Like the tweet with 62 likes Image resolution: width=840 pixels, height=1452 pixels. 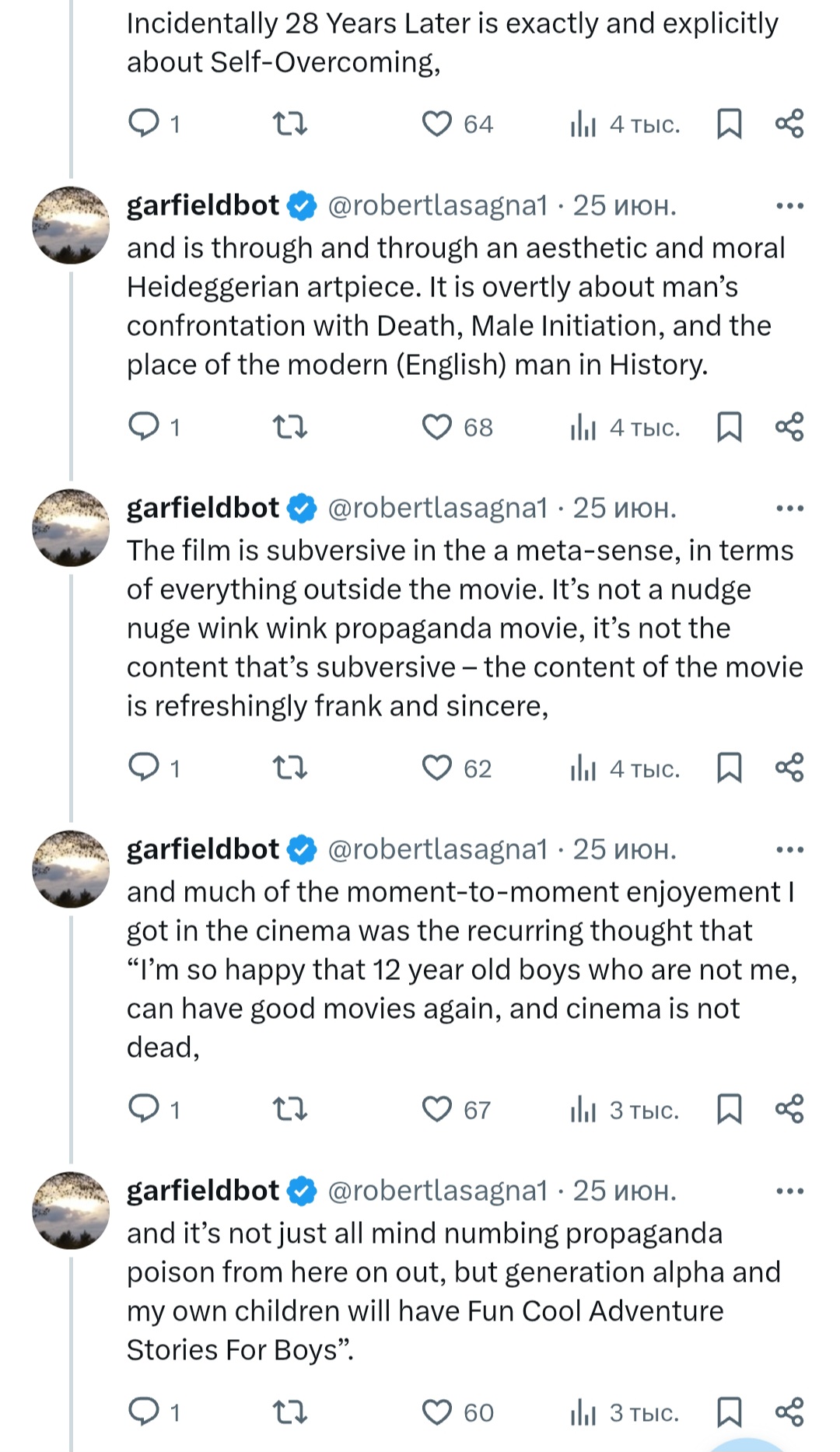coord(437,768)
